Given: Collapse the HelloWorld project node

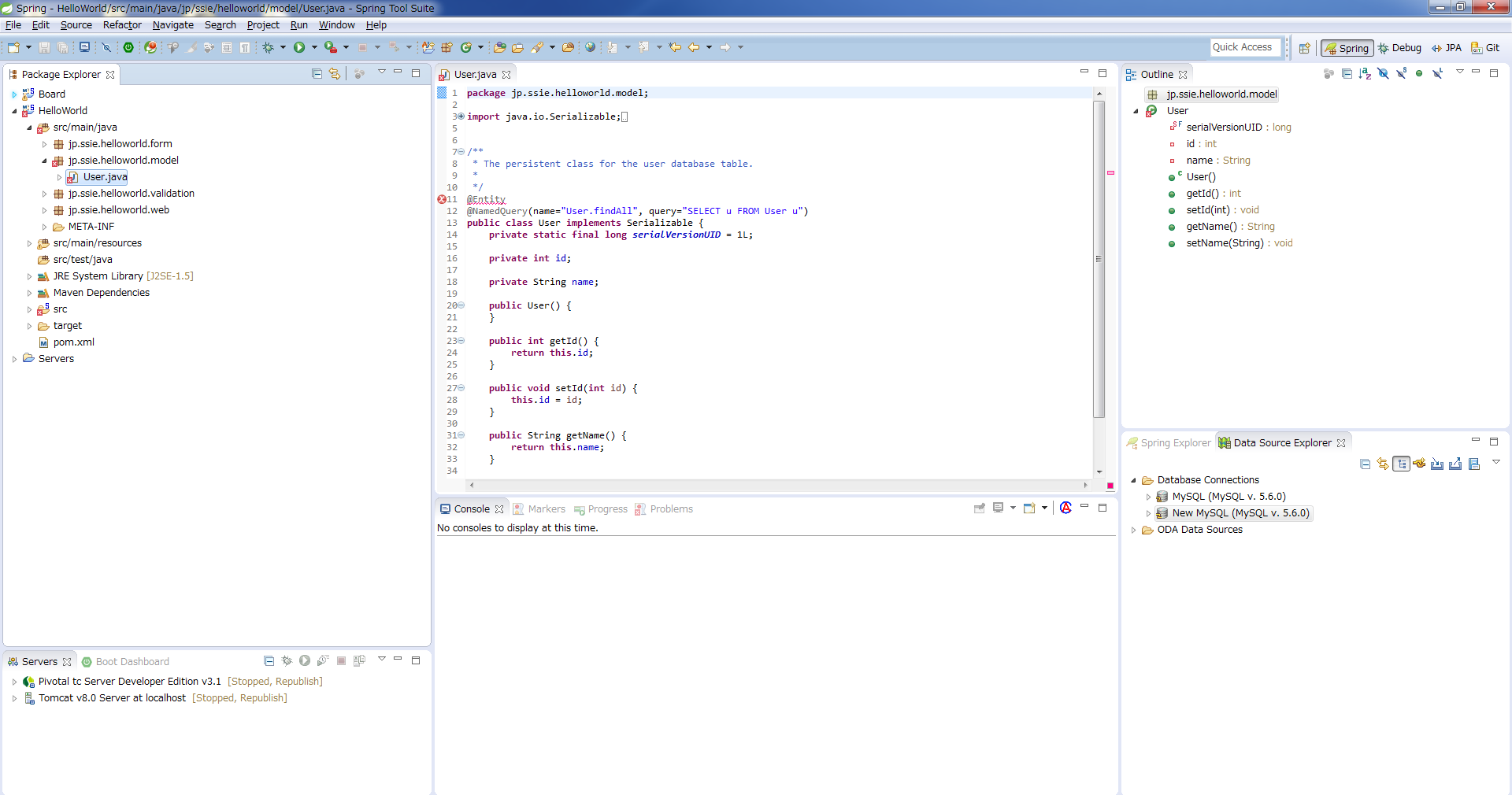Looking at the screenshot, I should pyautogui.click(x=14, y=111).
